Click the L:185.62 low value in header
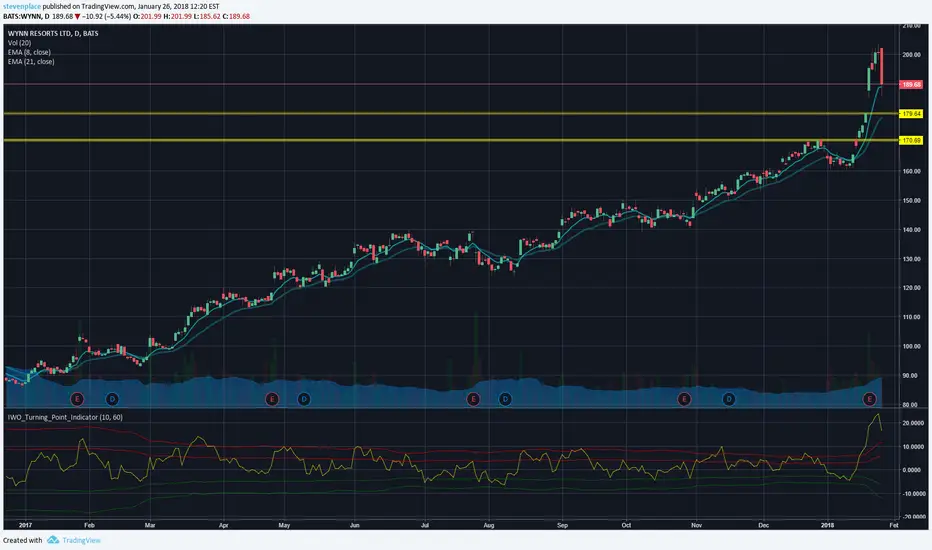 pyautogui.click(x=206, y=16)
